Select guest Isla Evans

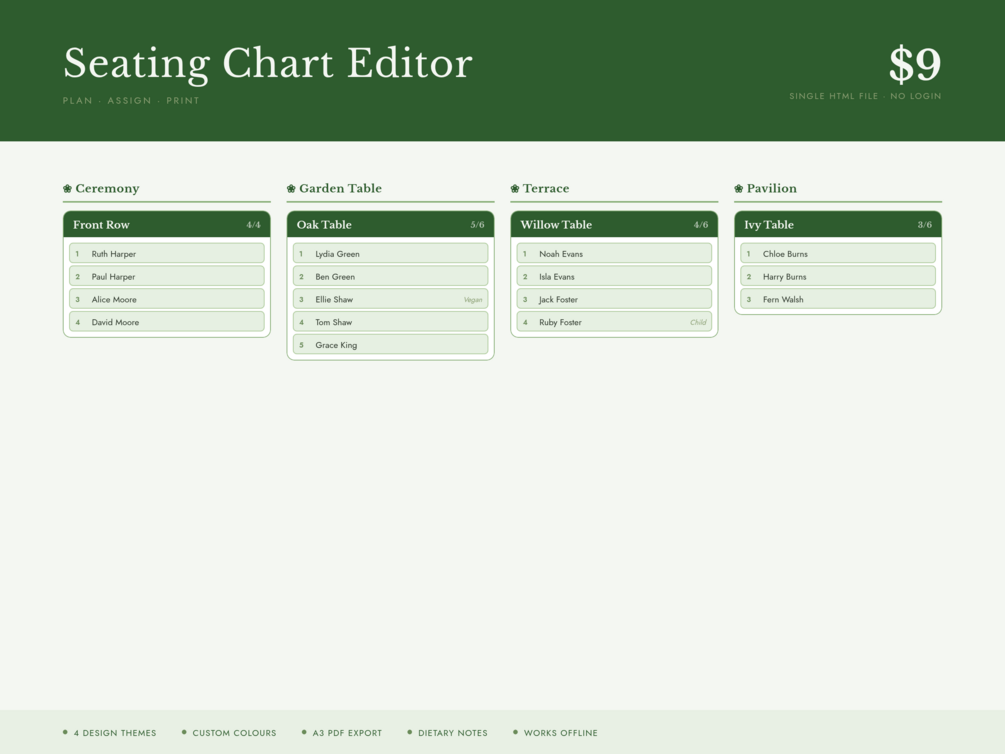[614, 276]
